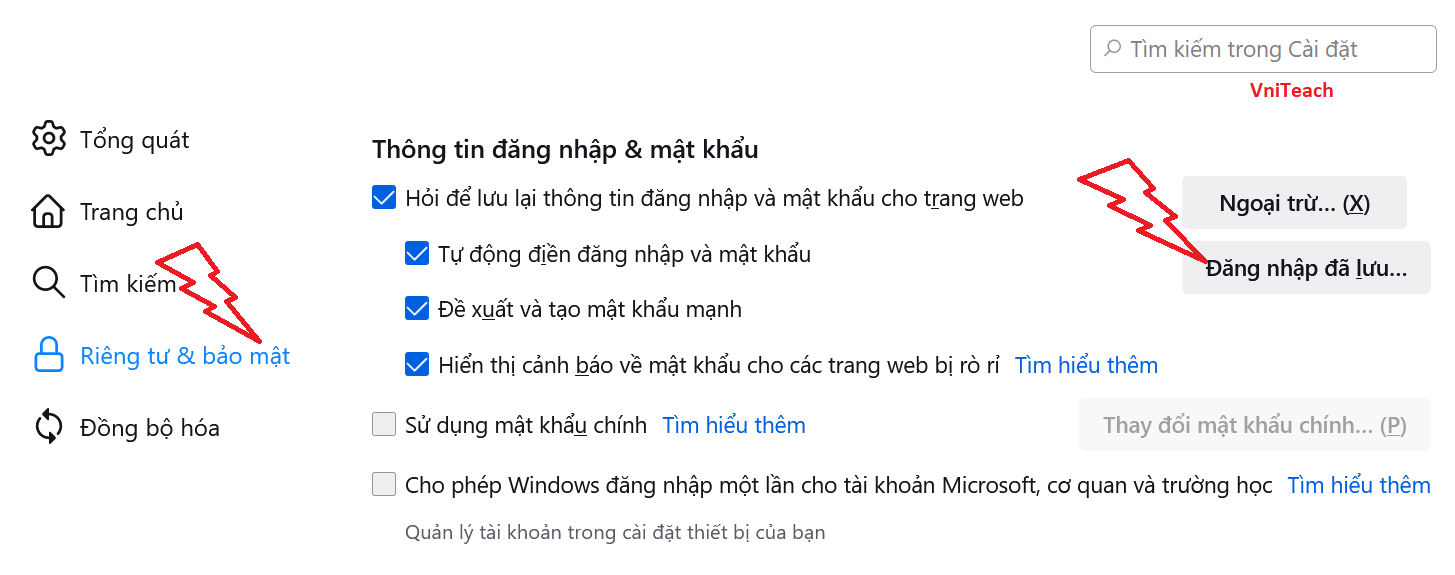Click the gear icon beside Tổng quát
This screenshot has width=1455, height=575.
tap(49, 139)
